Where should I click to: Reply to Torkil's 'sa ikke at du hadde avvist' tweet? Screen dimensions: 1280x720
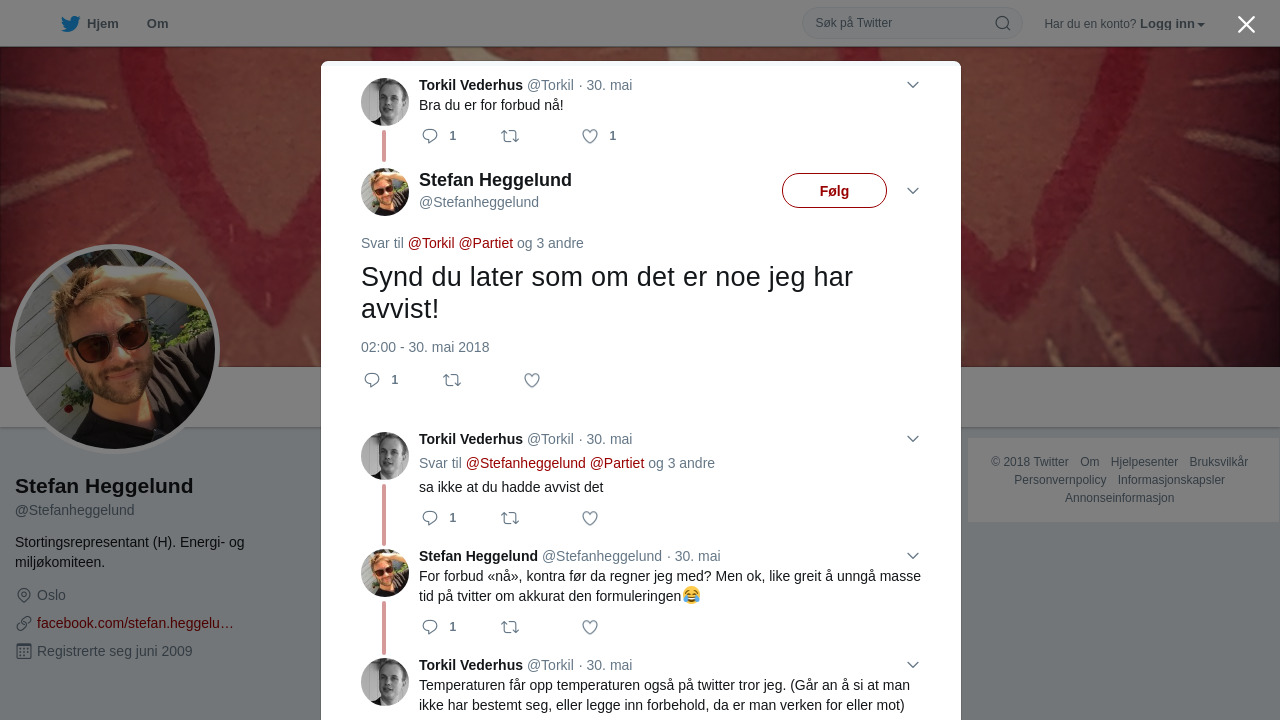(430, 518)
